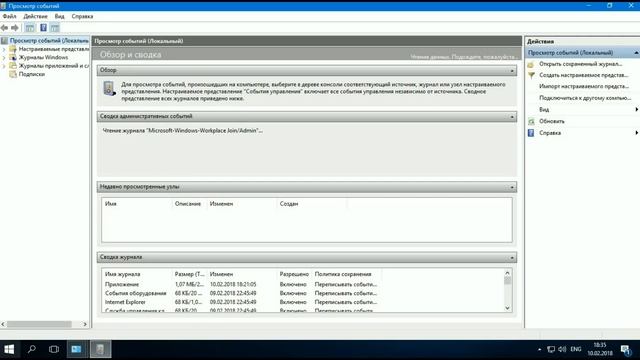This screenshot has width=640, height=360.
Task: Collapse the Сводка журнала section
Action: tap(512, 258)
